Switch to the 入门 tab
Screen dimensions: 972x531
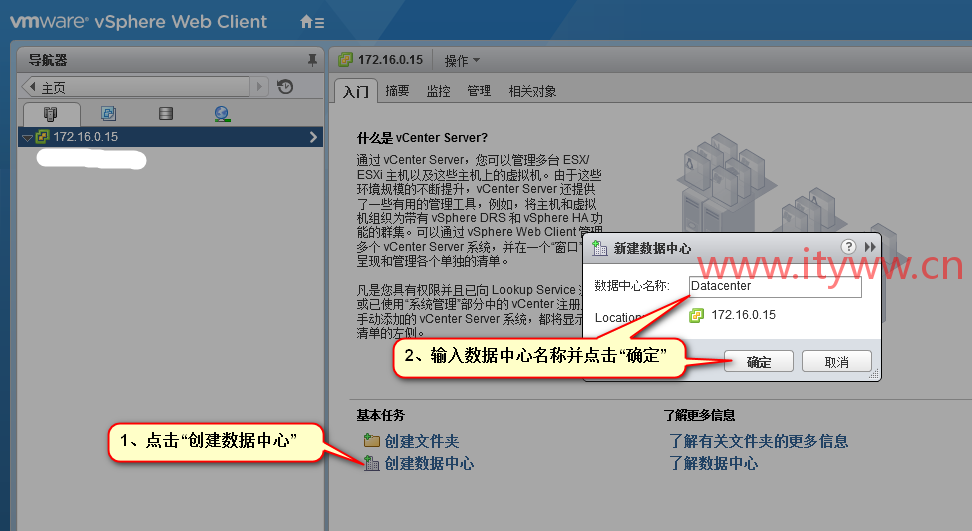point(356,92)
